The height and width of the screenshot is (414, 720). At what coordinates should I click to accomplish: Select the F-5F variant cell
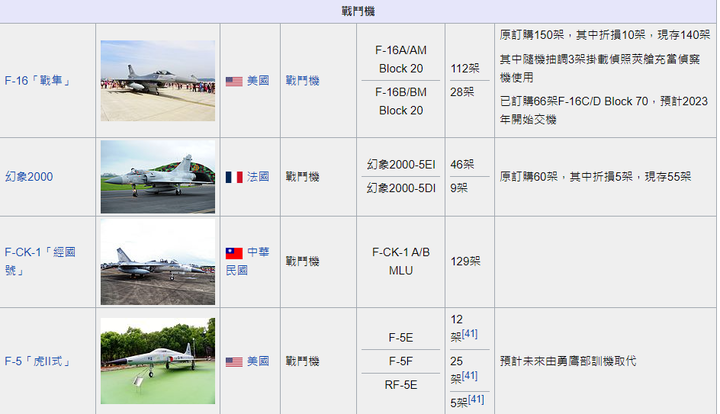coord(401,361)
